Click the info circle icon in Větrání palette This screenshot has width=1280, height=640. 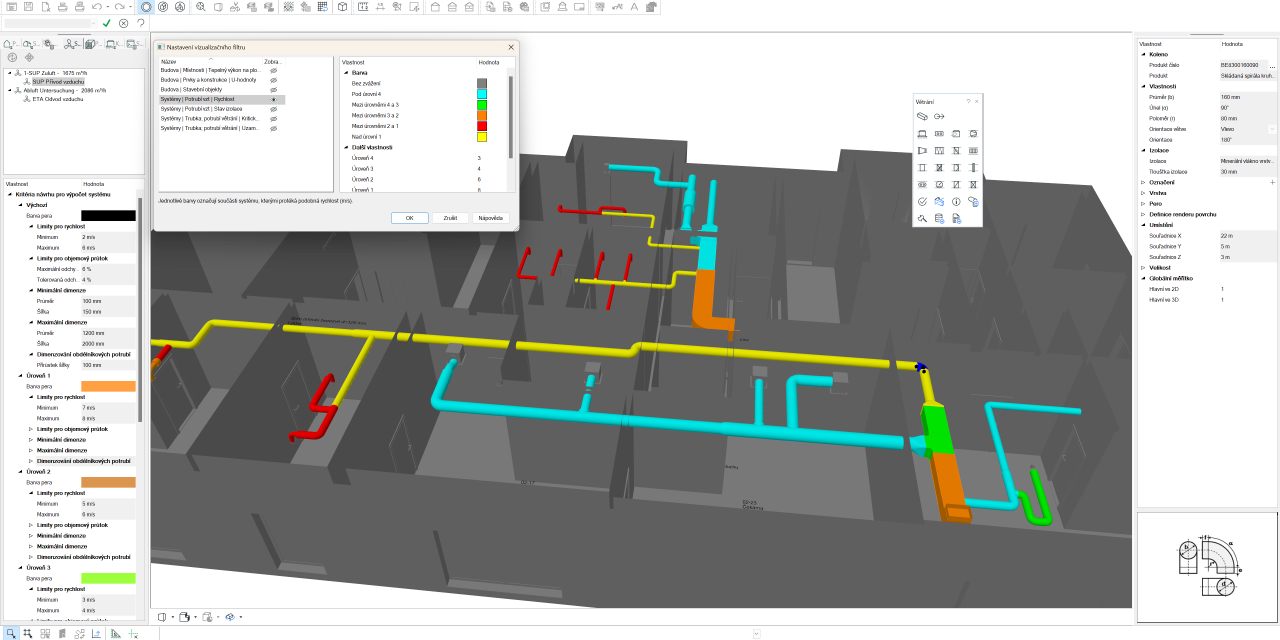[x=956, y=201]
